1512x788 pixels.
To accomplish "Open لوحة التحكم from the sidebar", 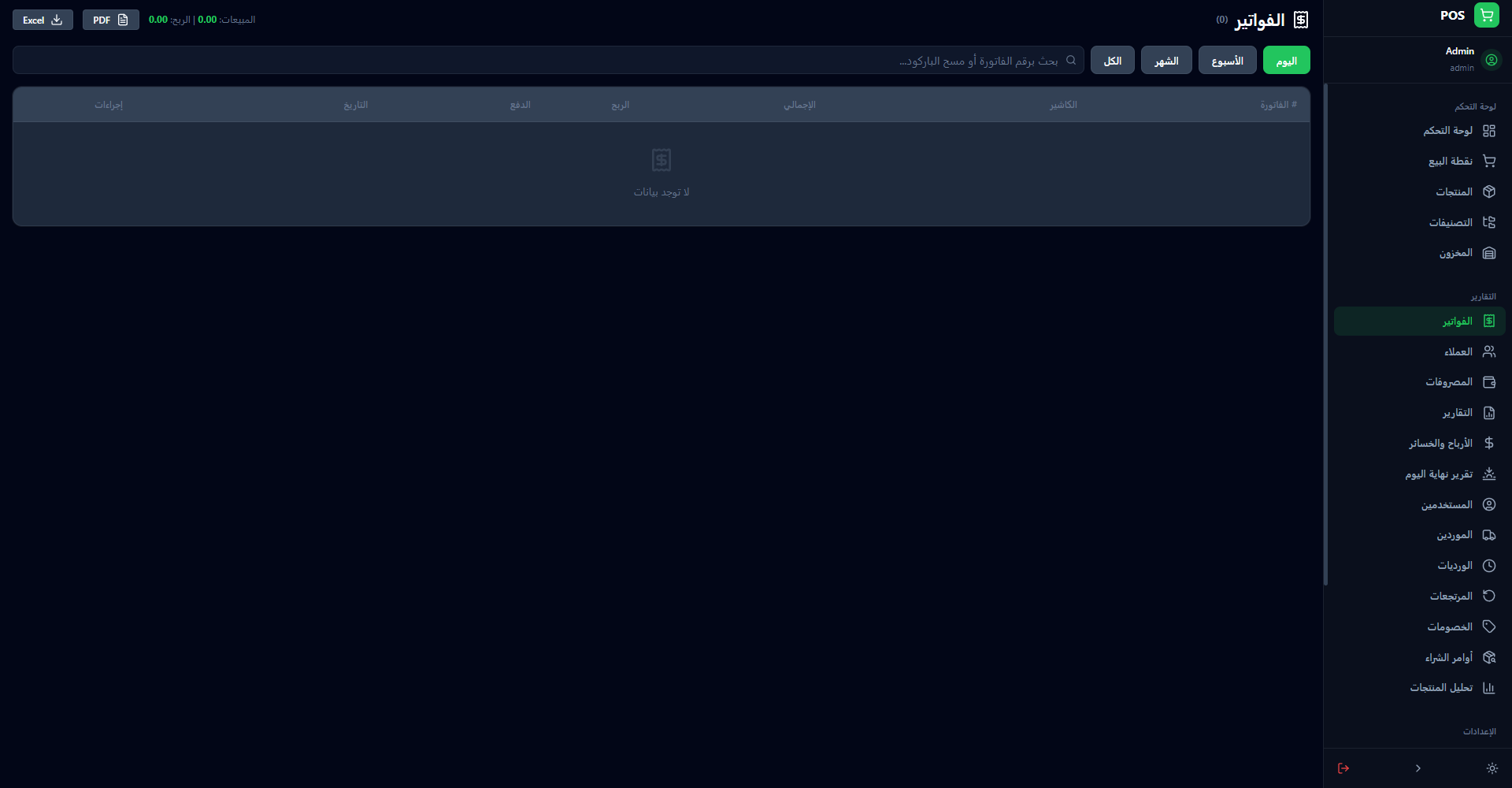I will click(x=1420, y=131).
